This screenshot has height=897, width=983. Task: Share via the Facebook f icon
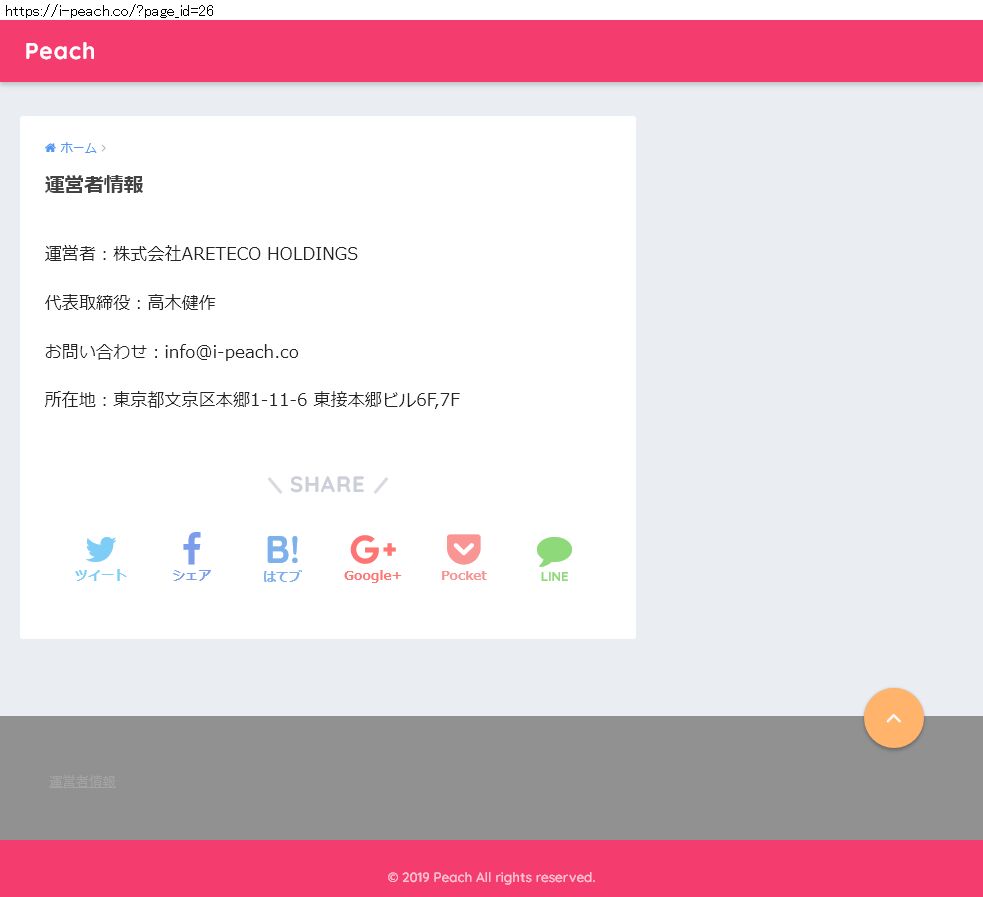coord(191,548)
